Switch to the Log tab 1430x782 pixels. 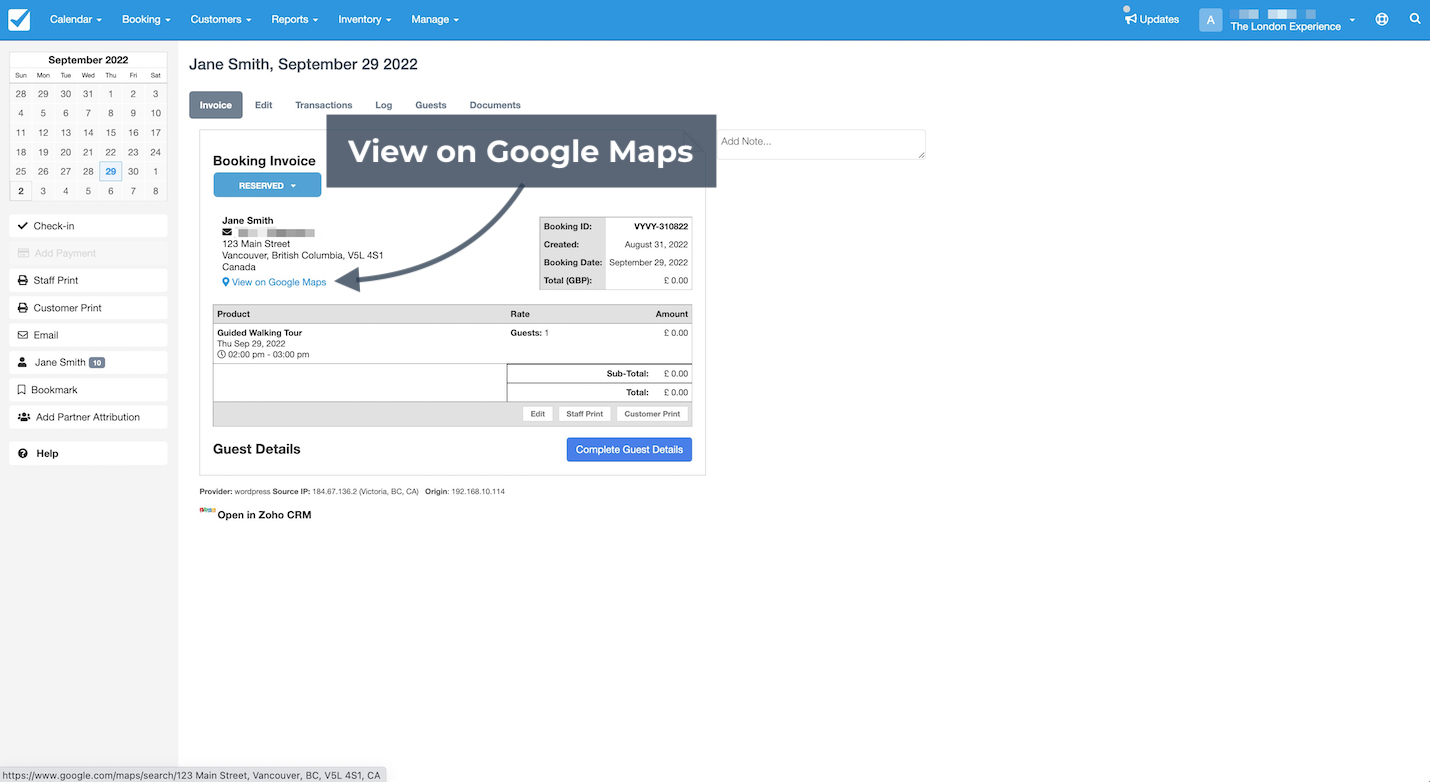click(x=384, y=105)
